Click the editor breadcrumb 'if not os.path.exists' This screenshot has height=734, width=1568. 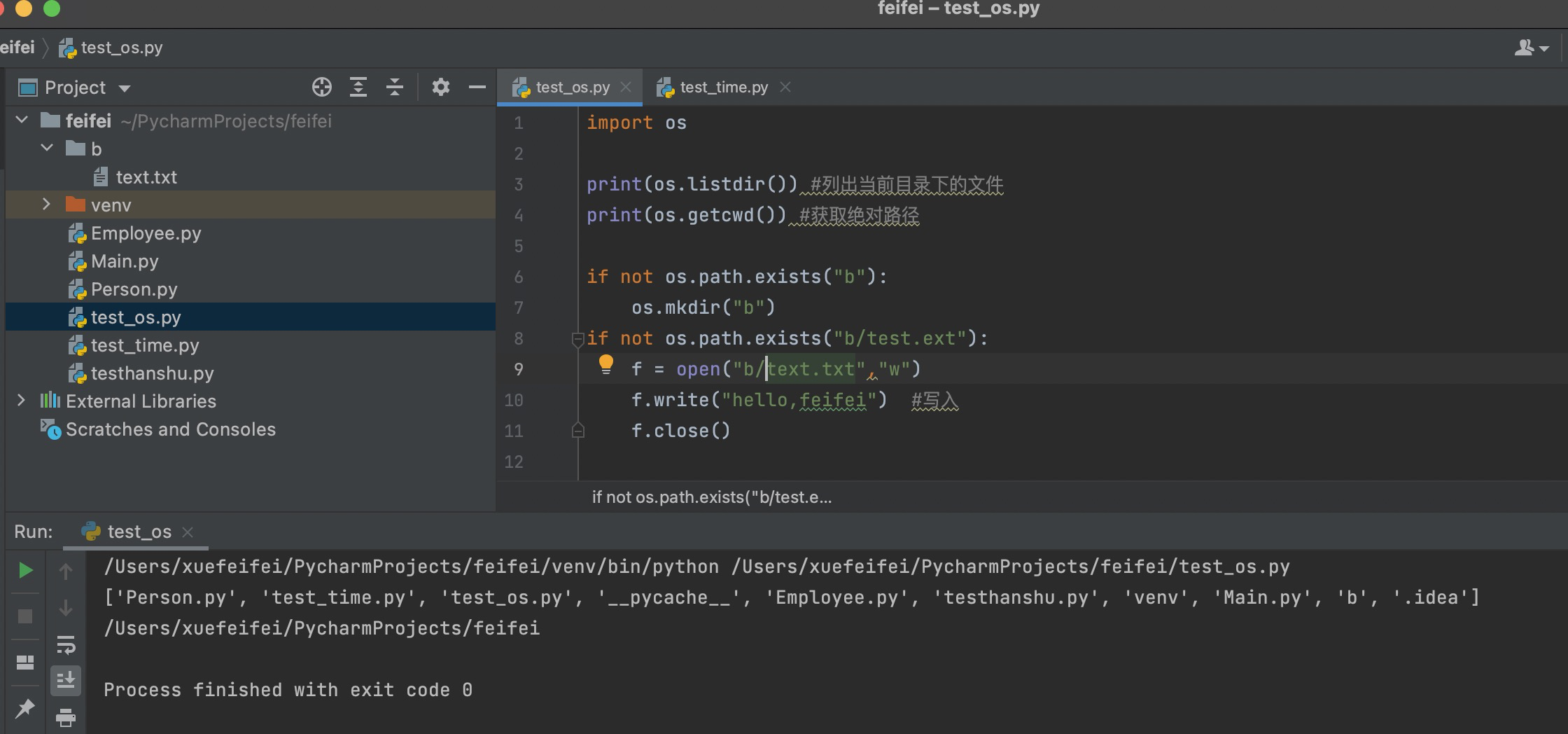[712, 497]
